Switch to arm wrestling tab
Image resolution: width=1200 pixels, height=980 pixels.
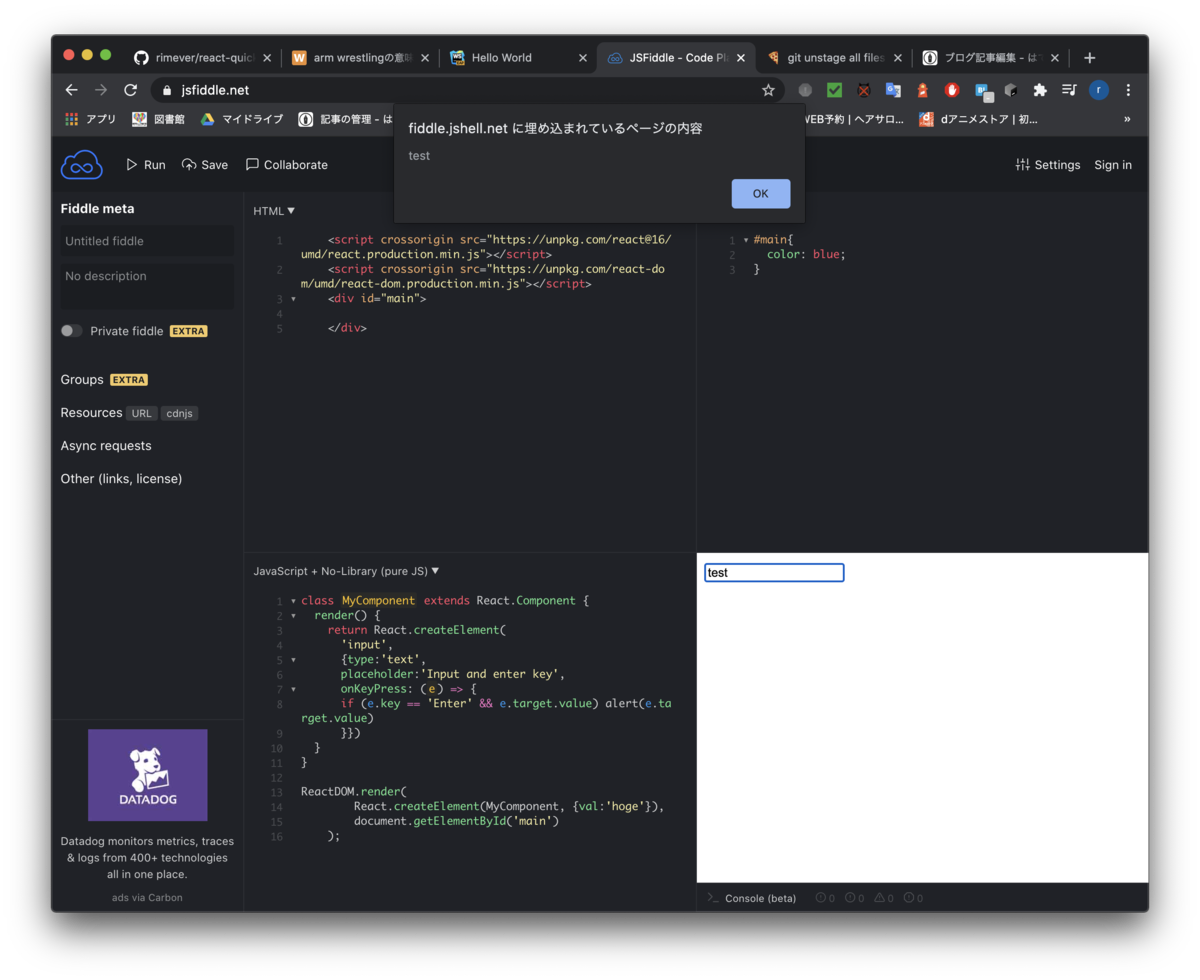point(360,58)
